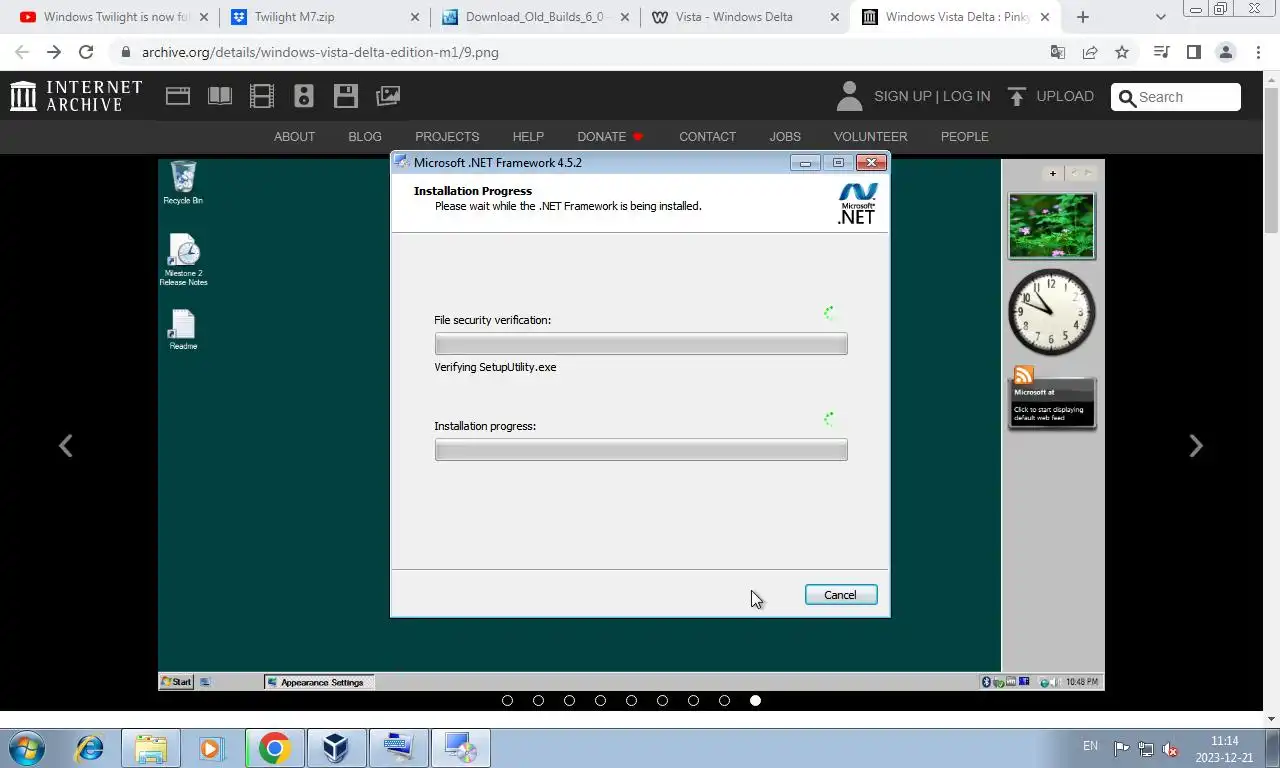Click the share page icon in address bar
Viewport: 1280px width, 768px height.
click(1090, 52)
